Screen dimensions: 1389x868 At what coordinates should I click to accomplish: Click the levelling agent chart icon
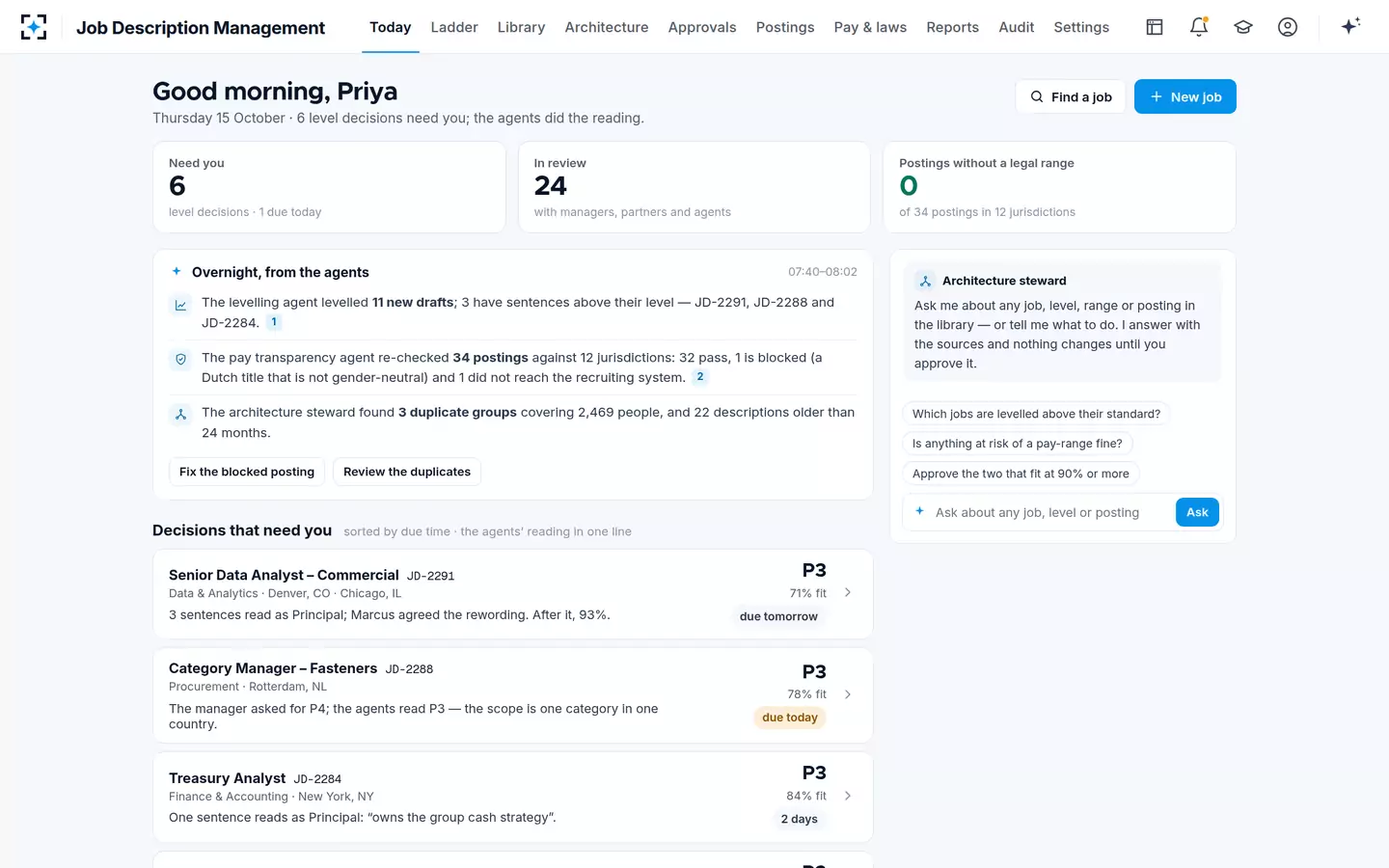180,306
